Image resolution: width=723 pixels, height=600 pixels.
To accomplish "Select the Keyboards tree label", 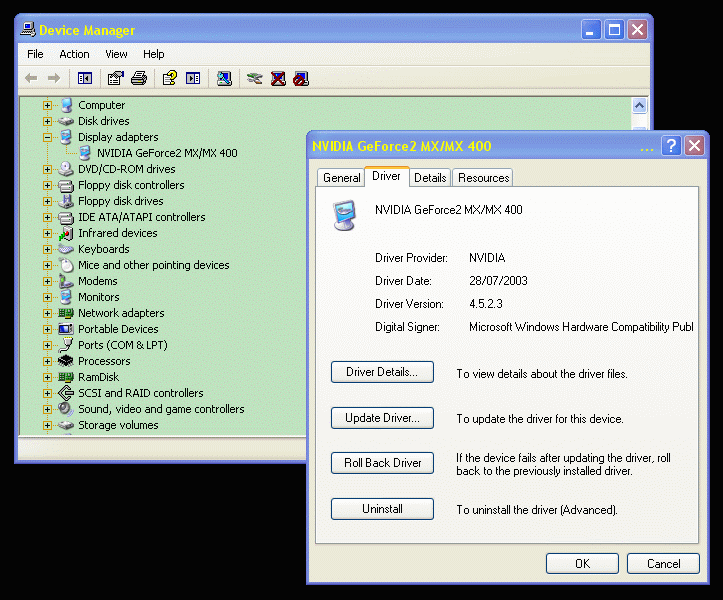I will tap(104, 250).
